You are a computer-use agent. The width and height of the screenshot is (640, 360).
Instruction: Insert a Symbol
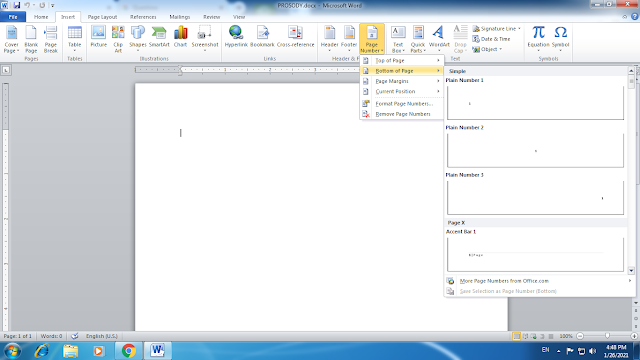point(560,39)
